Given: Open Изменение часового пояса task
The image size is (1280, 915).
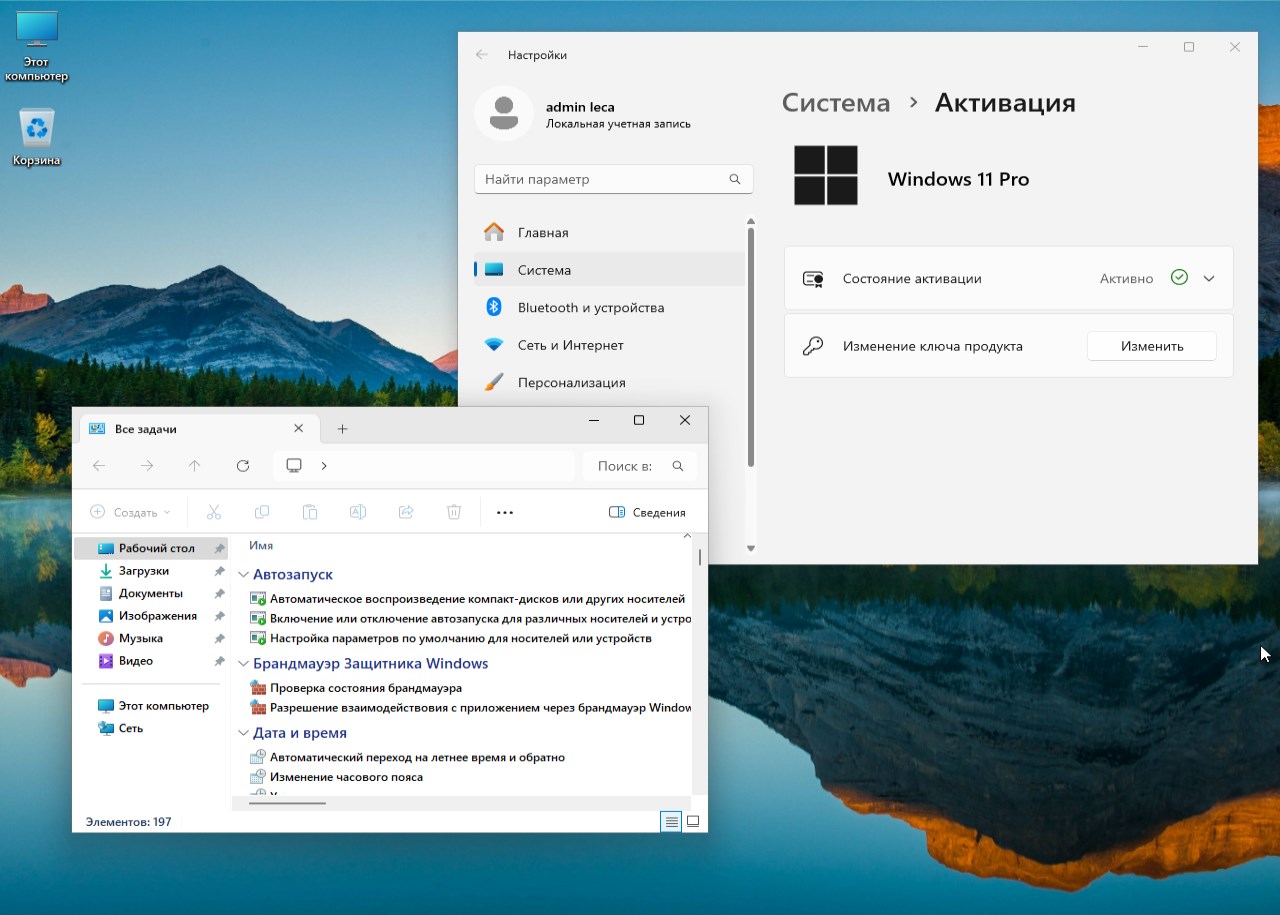Looking at the screenshot, I should [336, 777].
